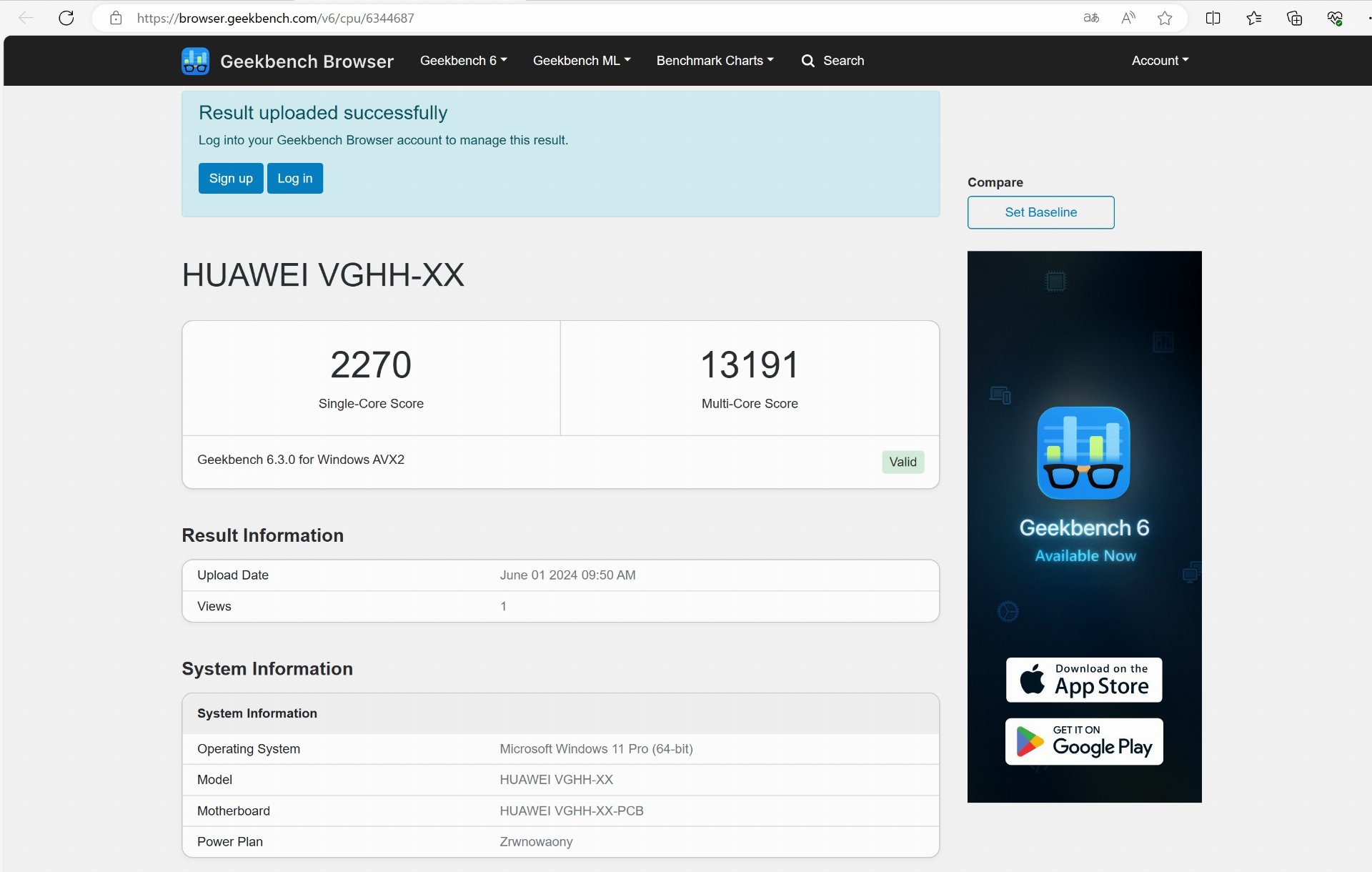1372x872 pixels.
Task: Click the Power Plan value Zrwnowaony
Action: [x=536, y=842]
